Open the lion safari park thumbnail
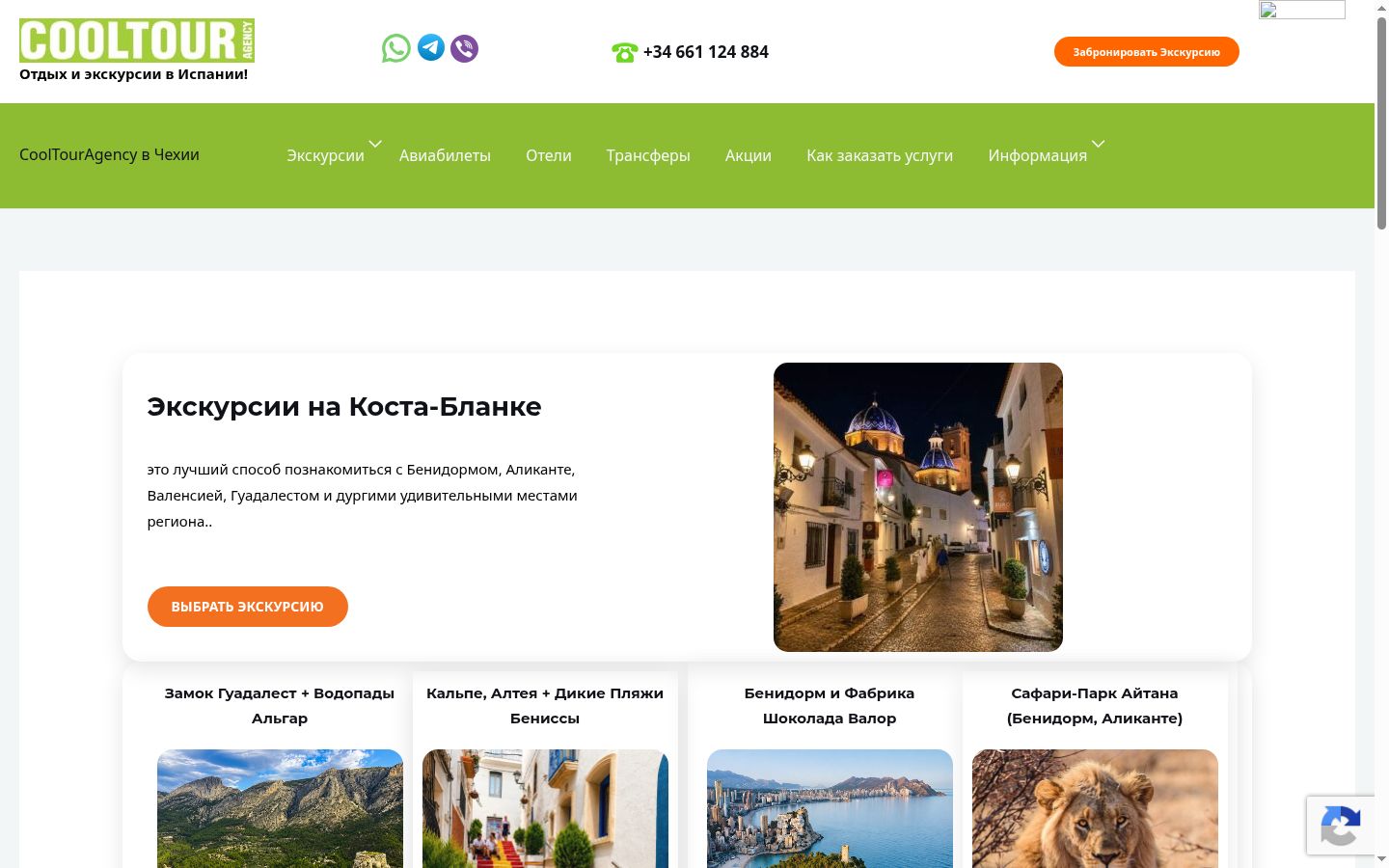Image resolution: width=1389 pixels, height=868 pixels. [1095, 808]
